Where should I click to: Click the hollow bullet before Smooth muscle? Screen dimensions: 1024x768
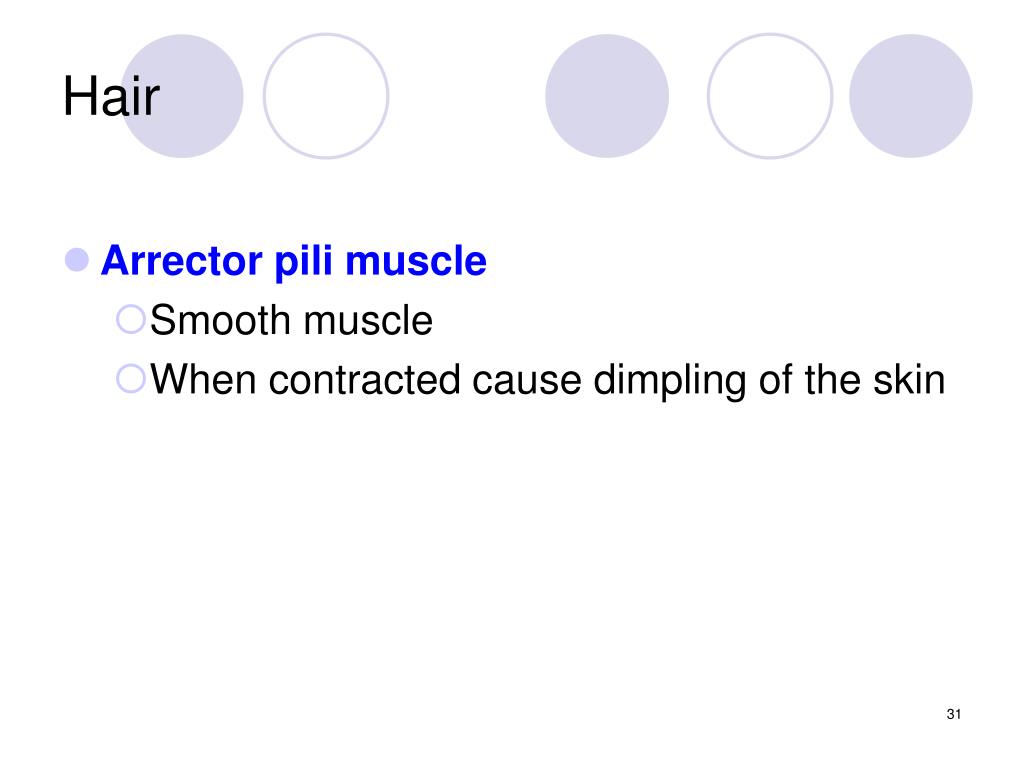pyautogui.click(x=131, y=319)
